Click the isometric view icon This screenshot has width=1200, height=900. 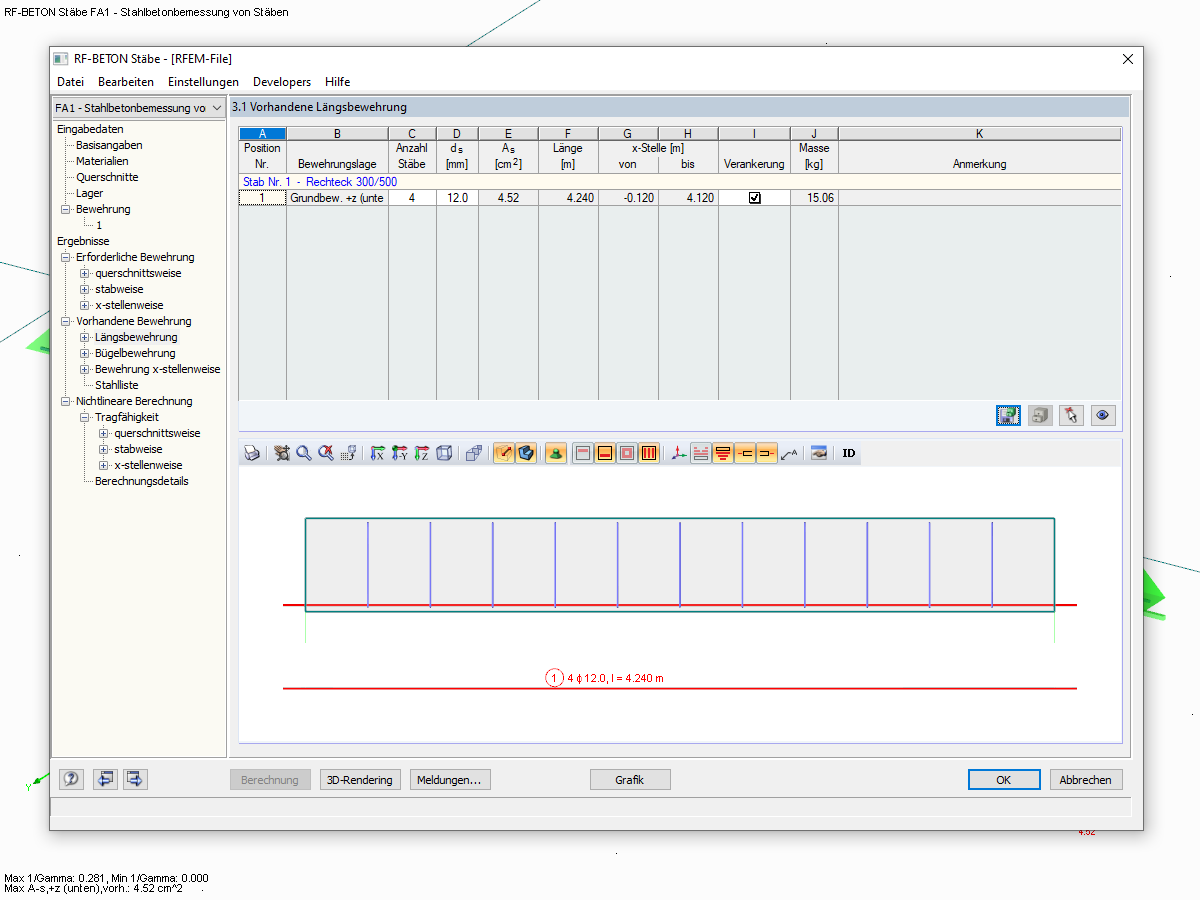pos(445,453)
